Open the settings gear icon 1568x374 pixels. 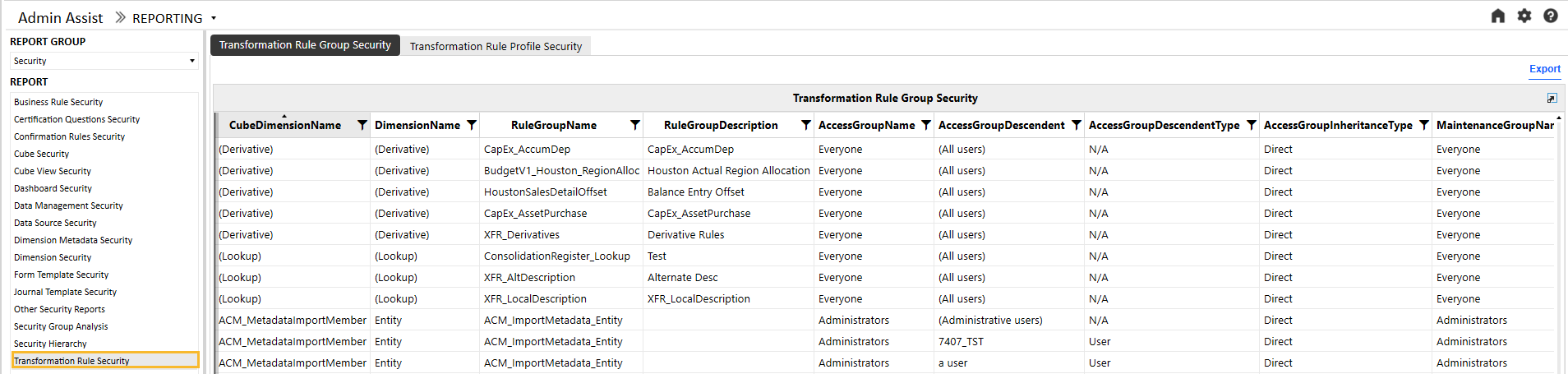coord(1524,16)
